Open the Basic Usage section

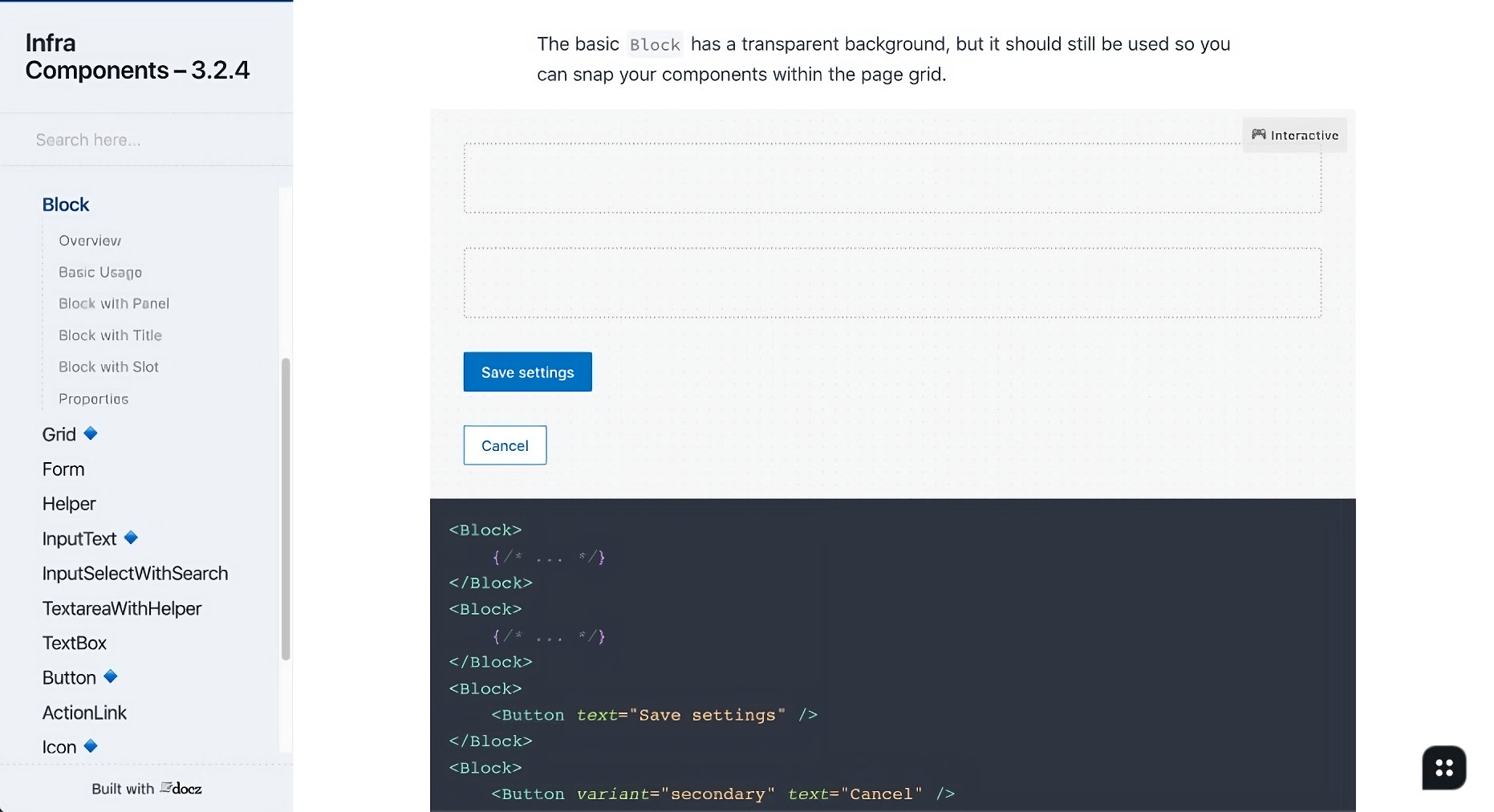tap(99, 272)
